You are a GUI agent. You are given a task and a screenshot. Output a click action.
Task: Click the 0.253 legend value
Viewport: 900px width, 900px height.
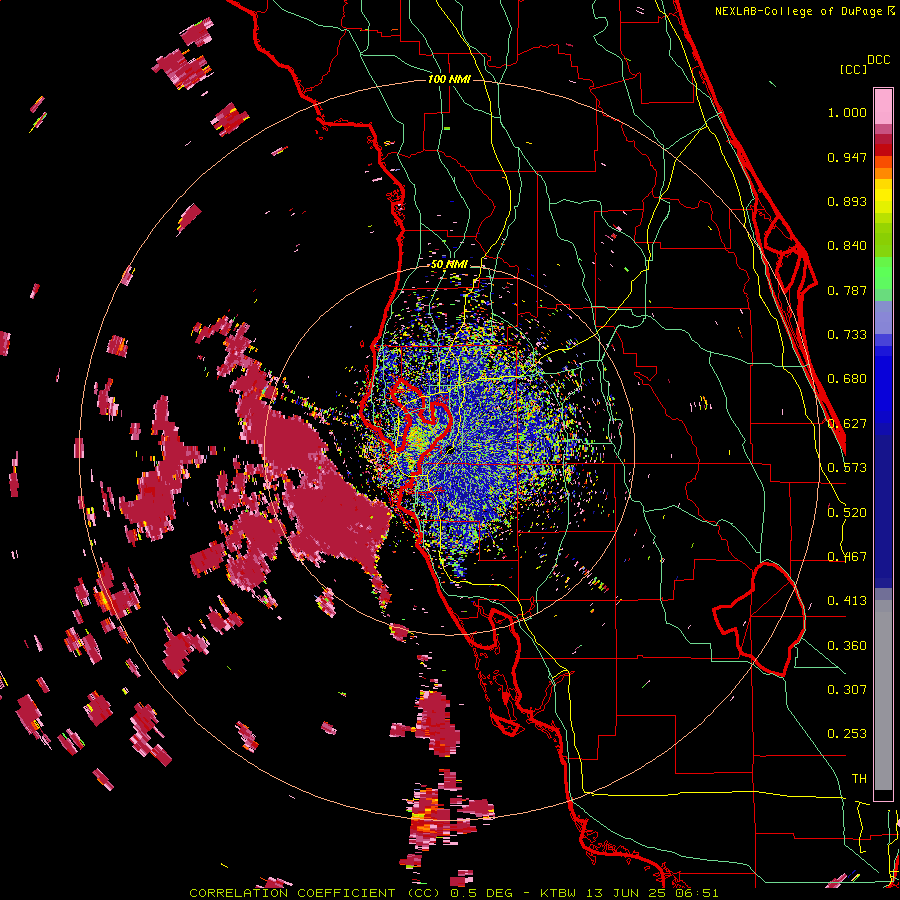847,734
